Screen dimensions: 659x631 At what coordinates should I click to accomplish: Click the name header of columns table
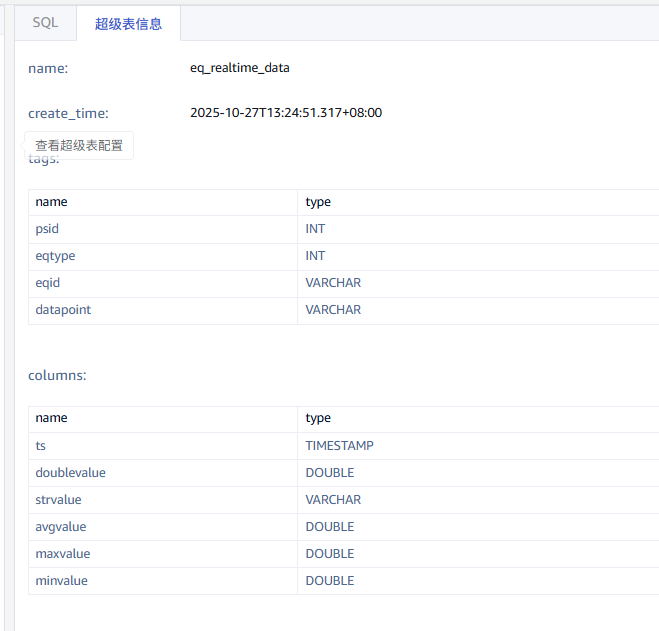pos(51,418)
